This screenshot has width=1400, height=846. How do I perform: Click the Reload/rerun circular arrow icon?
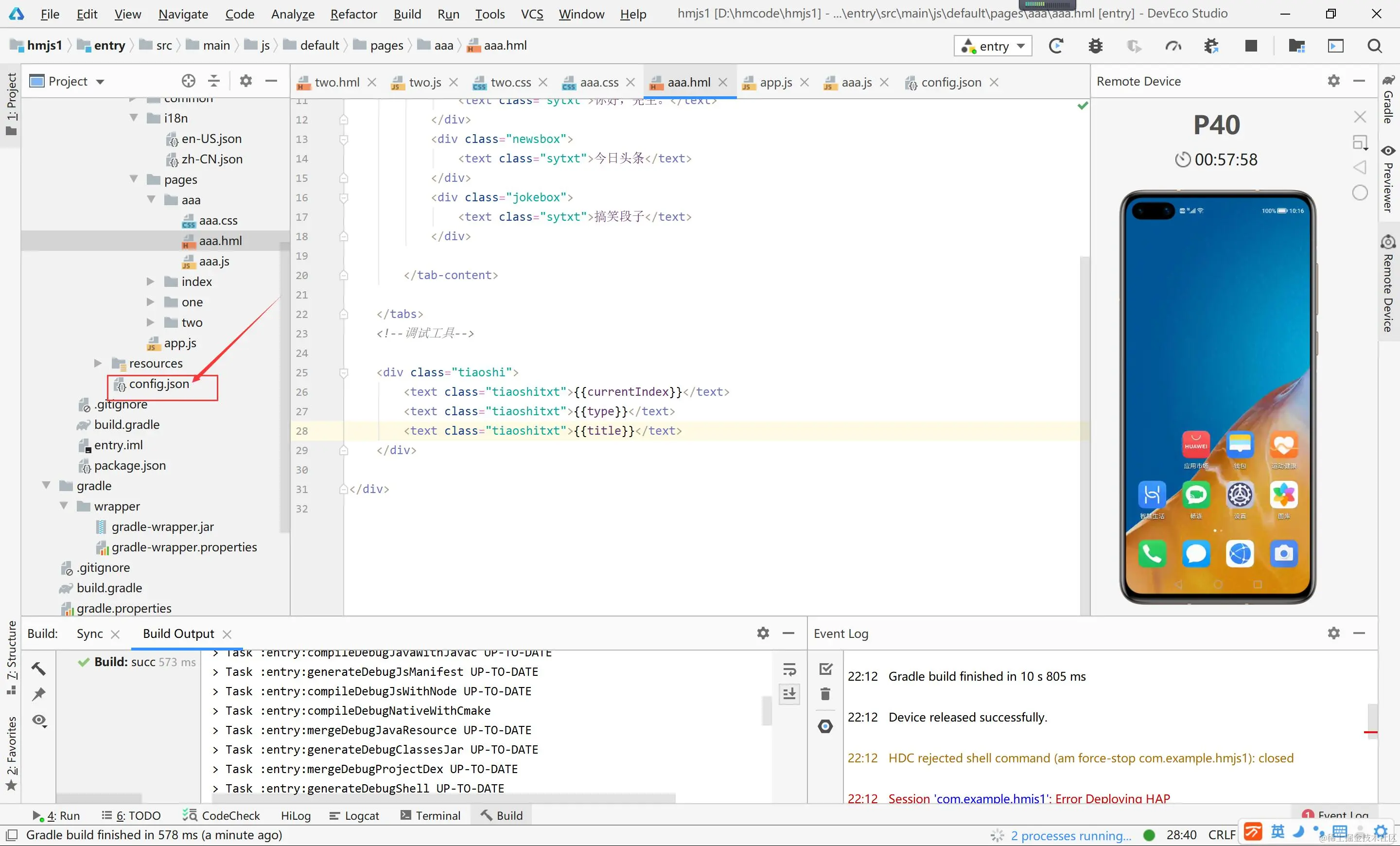tap(1056, 45)
